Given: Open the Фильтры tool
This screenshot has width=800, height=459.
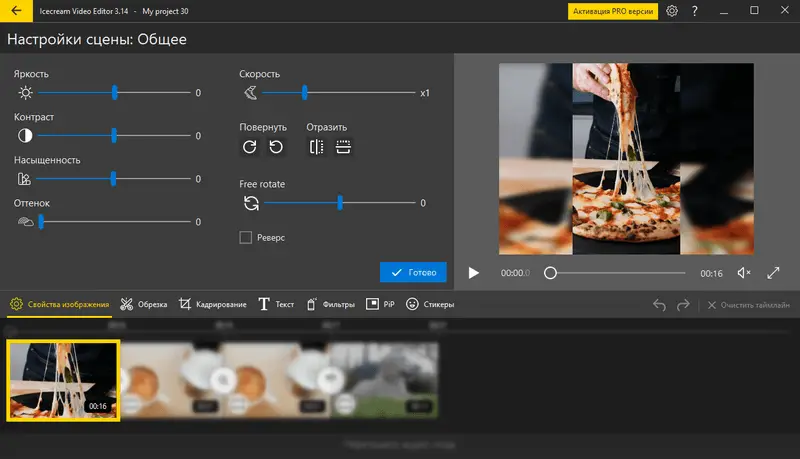Looking at the screenshot, I should [x=331, y=304].
